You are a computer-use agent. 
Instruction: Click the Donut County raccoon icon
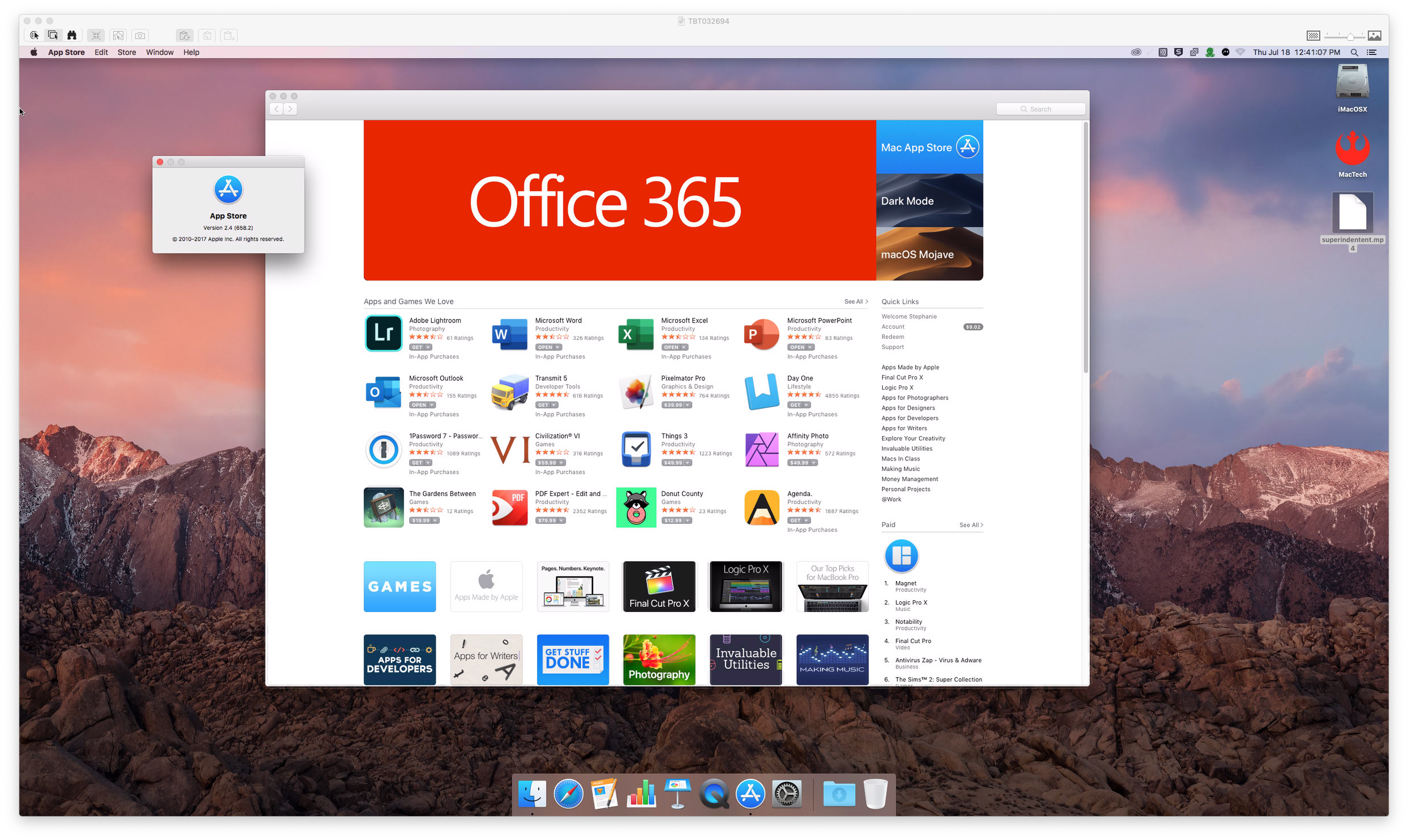tap(636, 507)
